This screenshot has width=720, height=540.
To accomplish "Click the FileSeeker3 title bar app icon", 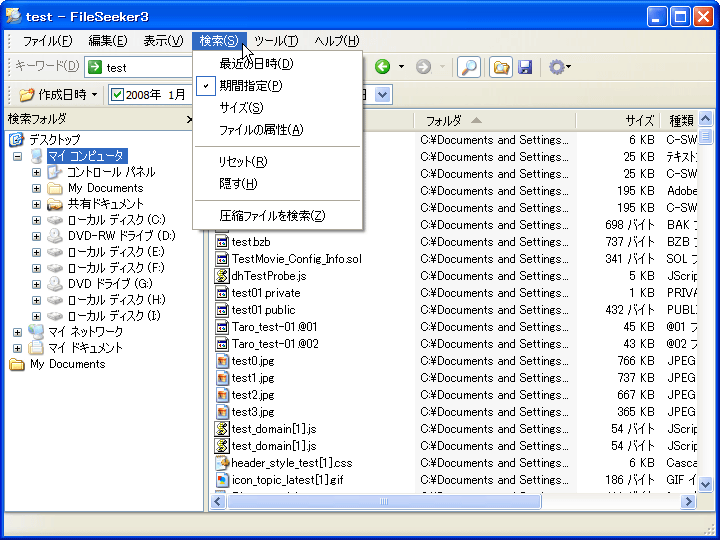I will [x=13, y=16].
